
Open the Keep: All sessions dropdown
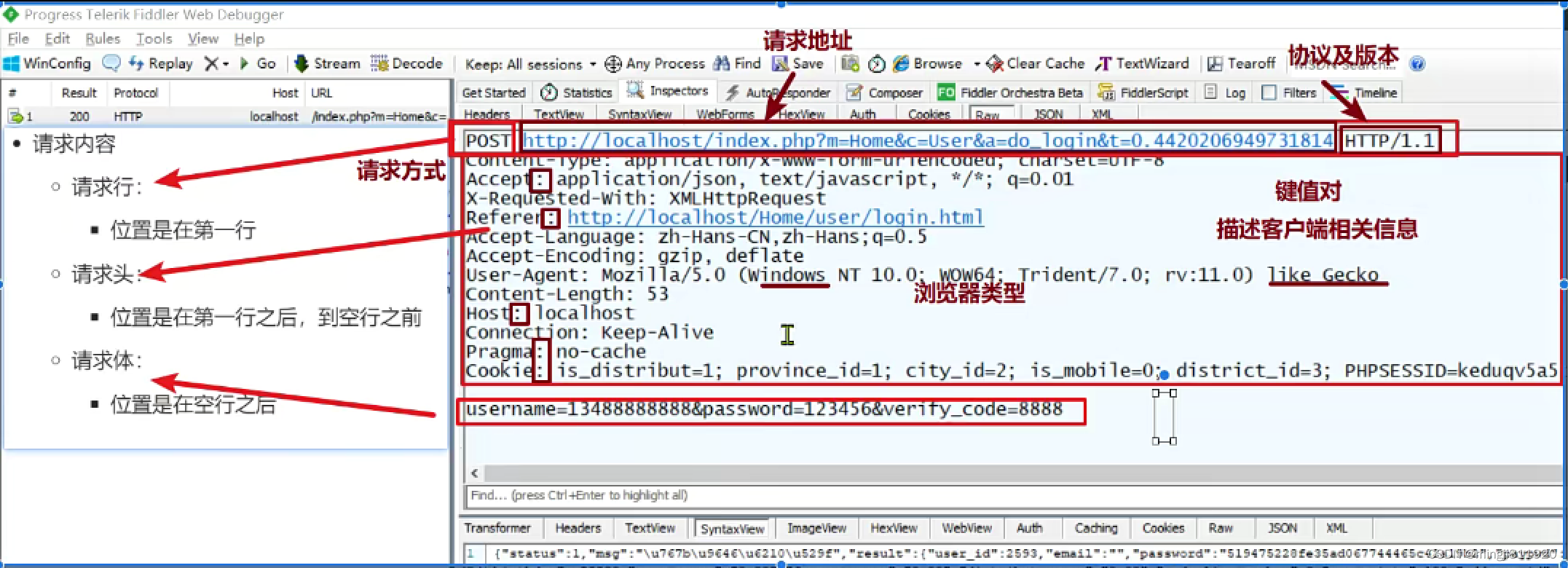[530, 64]
